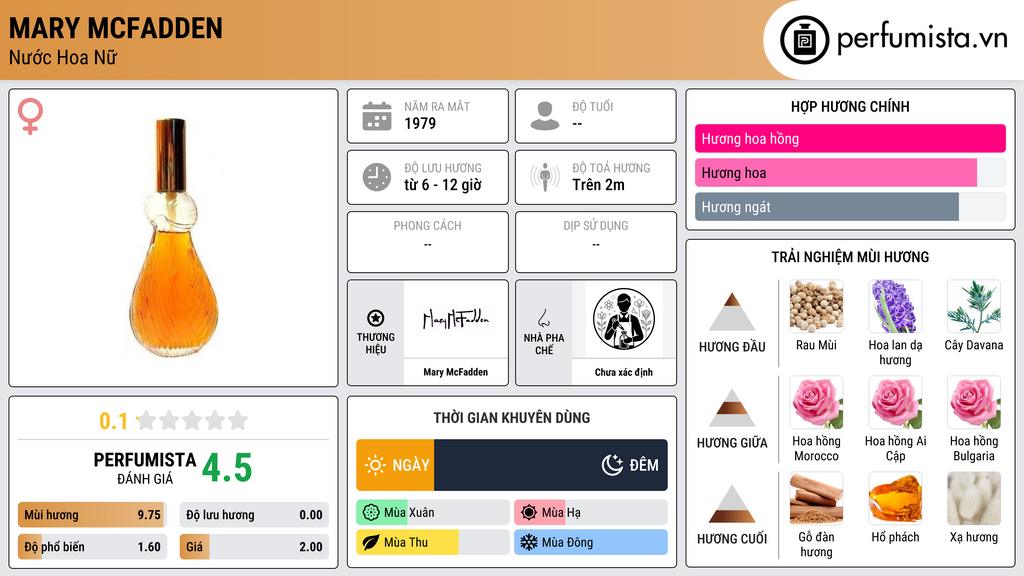Click the Dịp sử dụng card

pyautogui.click(x=596, y=242)
